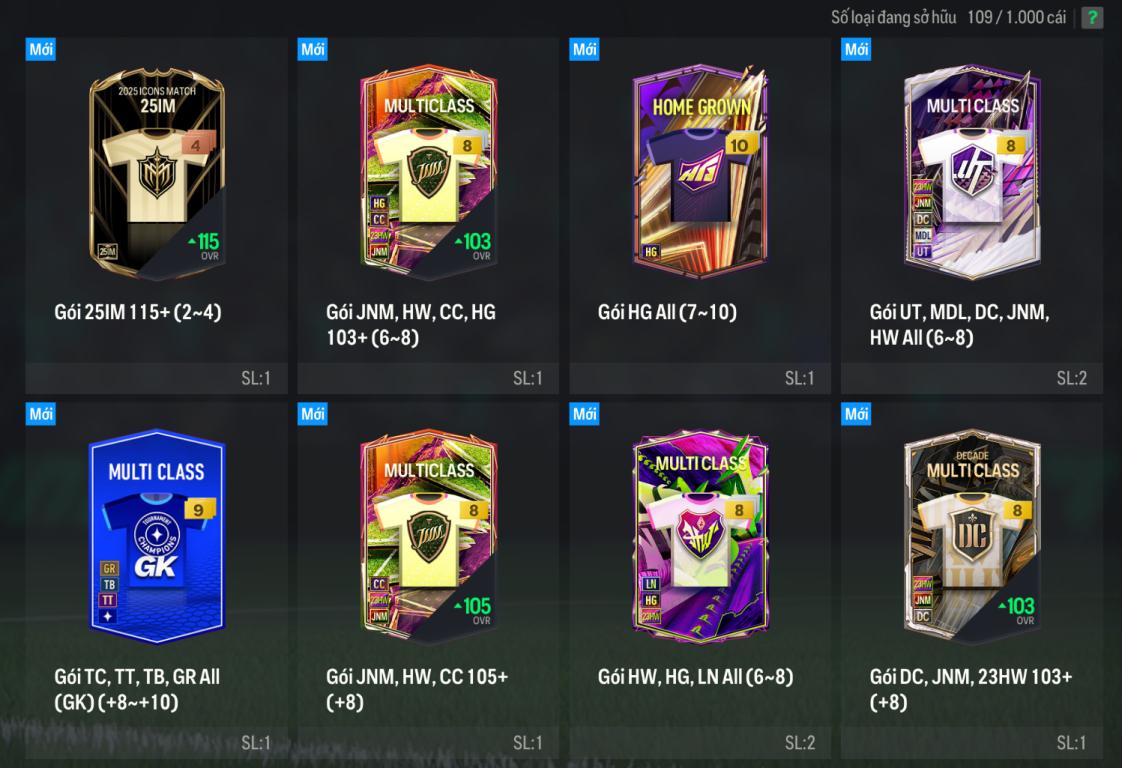
Task: Open the green question mark help icon
Action: (x=1092, y=17)
